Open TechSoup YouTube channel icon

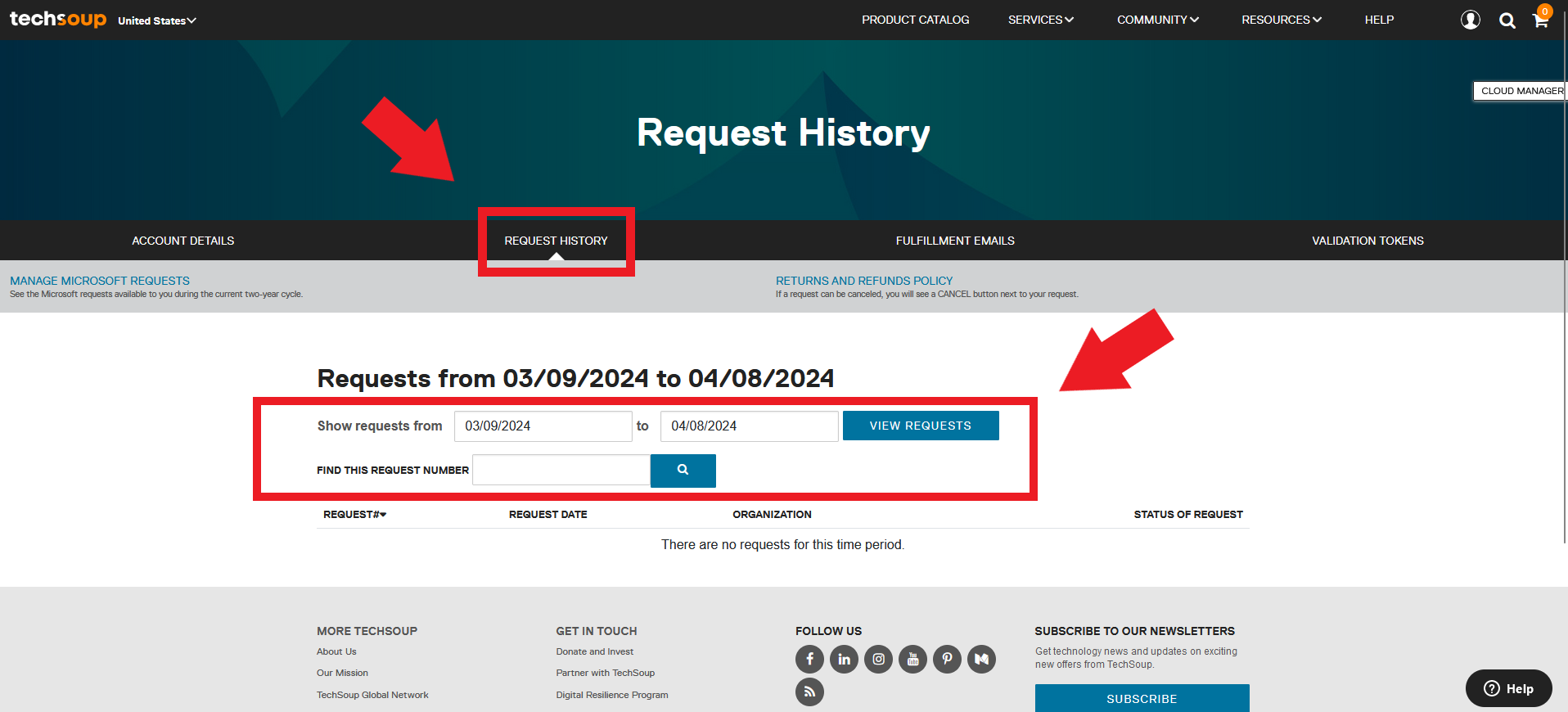[912, 659]
